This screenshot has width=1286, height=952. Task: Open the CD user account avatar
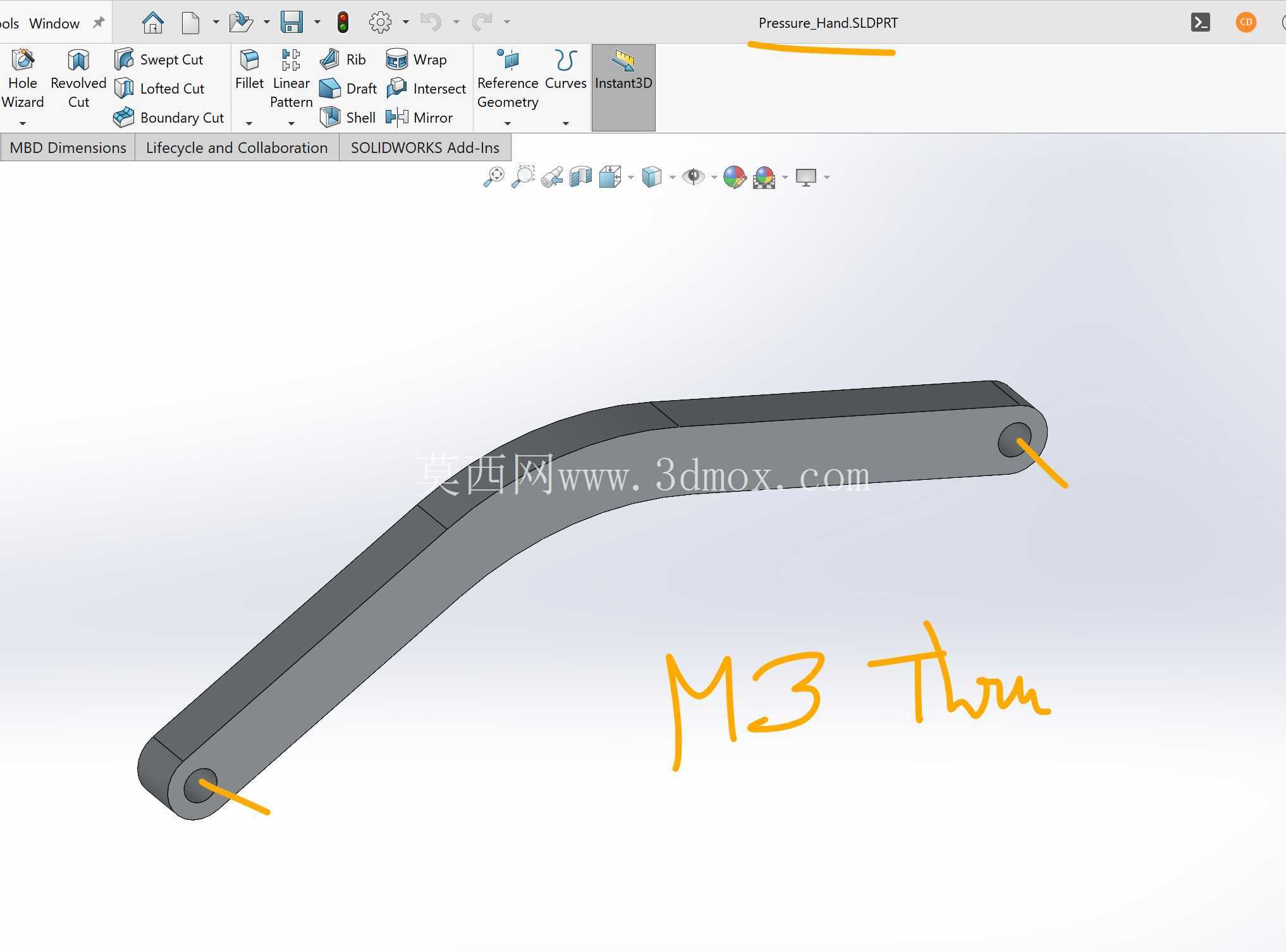pos(1246,22)
